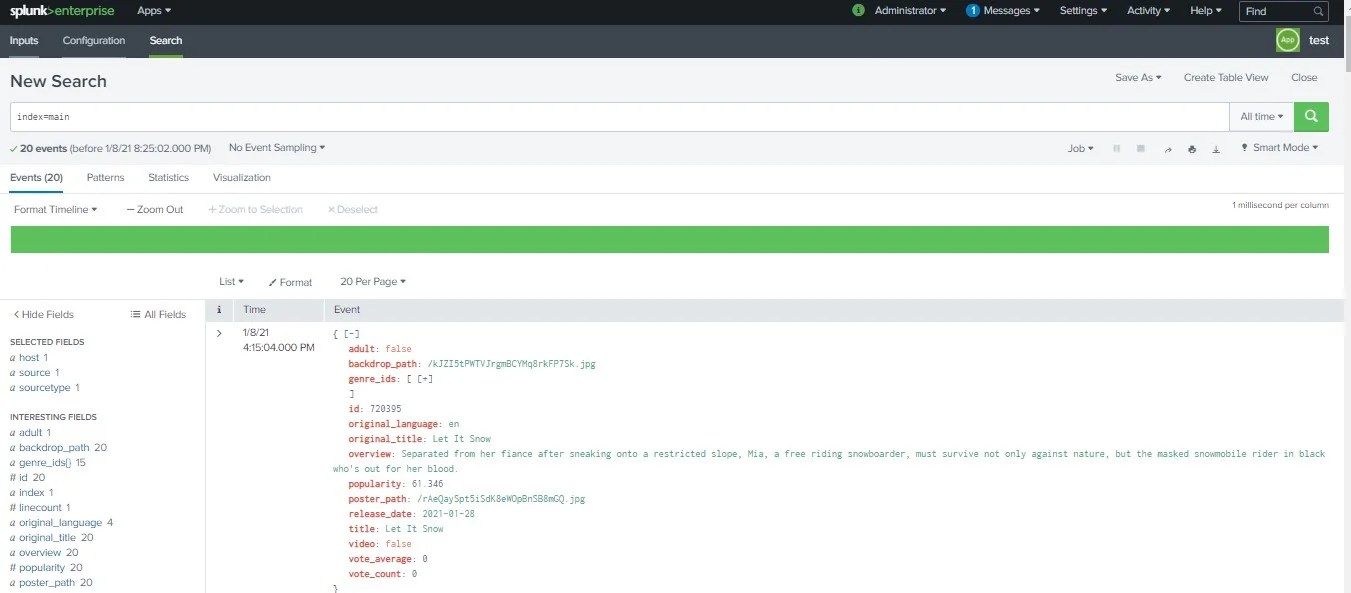Click the Messages count badge
1351x593 pixels.
pyautogui.click(x=972, y=10)
